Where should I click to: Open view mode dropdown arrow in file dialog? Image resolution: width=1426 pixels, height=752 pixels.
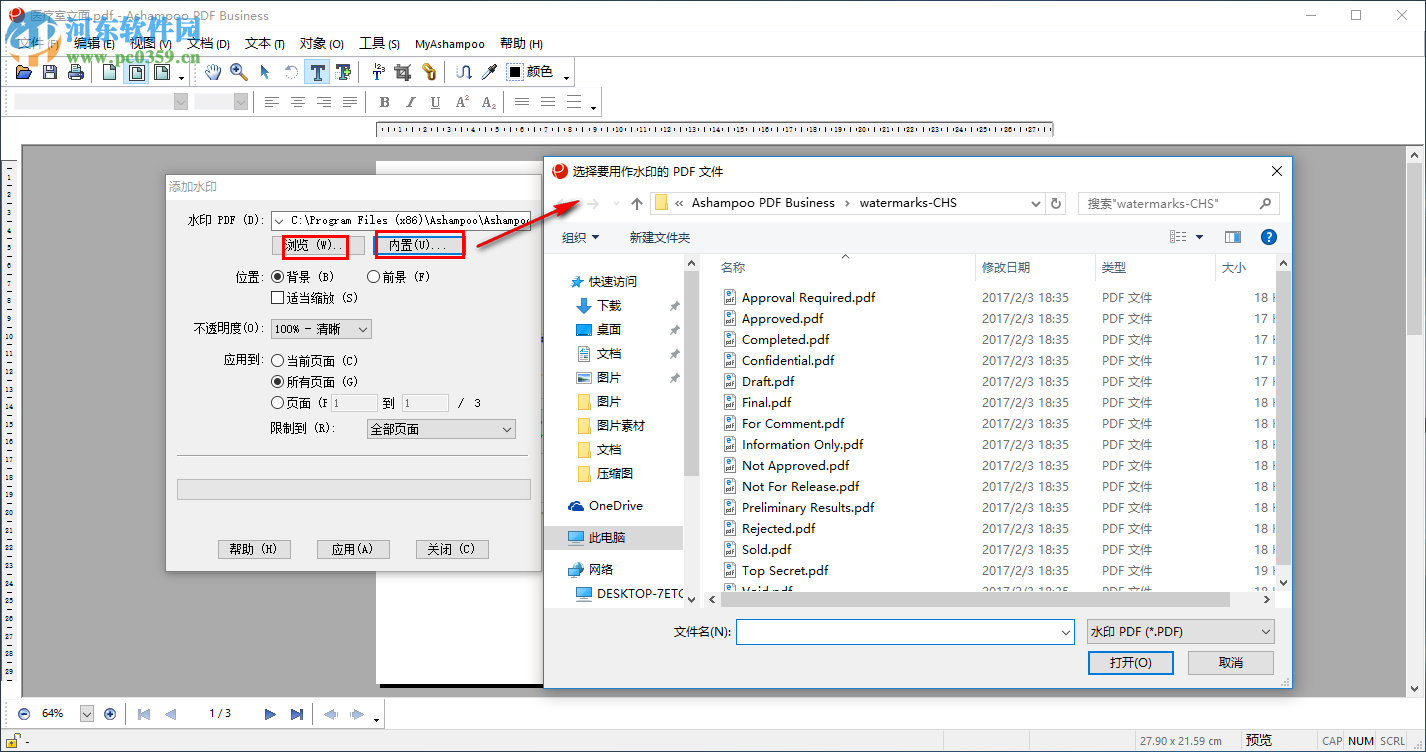[1199, 237]
